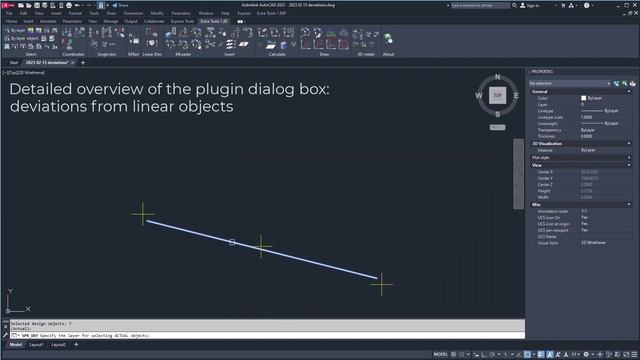Select the Layout1 tab
The height and width of the screenshot is (360, 640).
(36, 344)
